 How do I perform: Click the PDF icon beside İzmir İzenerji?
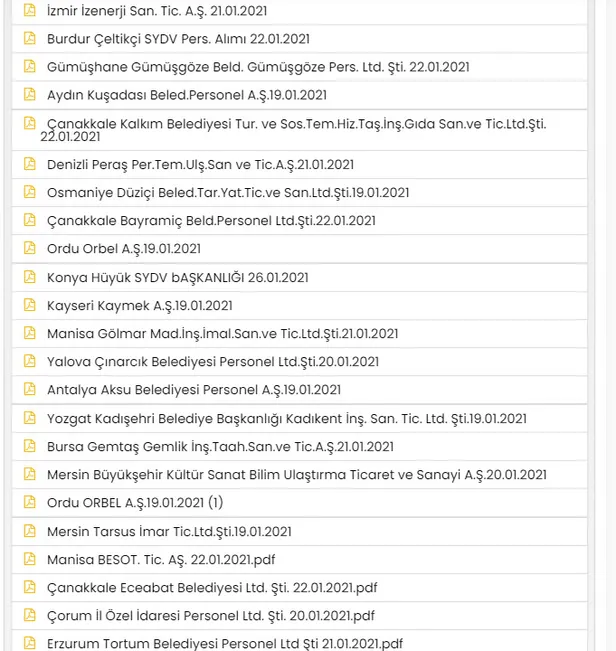point(29,11)
